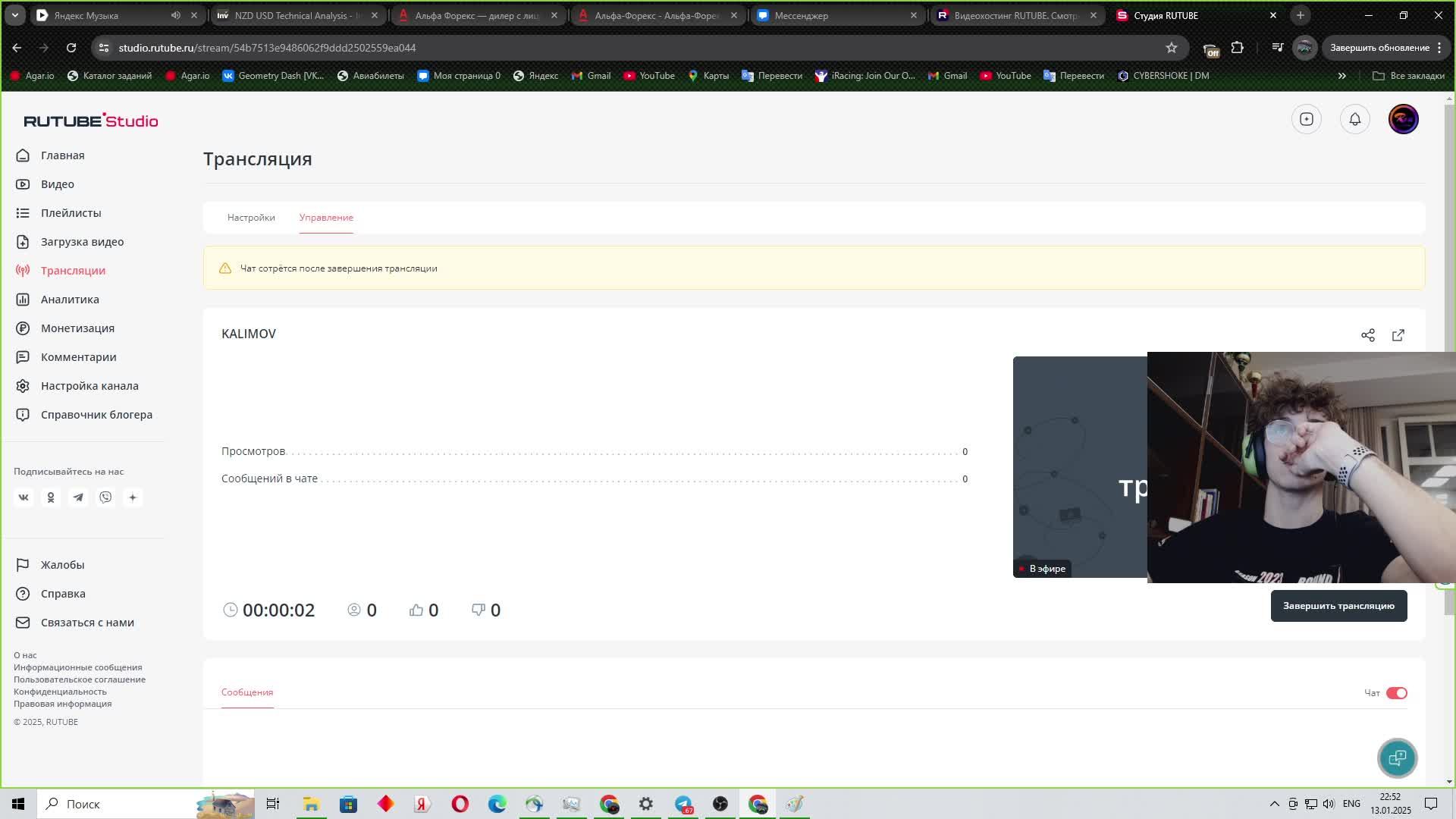Open the VK social link icon

click(24, 497)
